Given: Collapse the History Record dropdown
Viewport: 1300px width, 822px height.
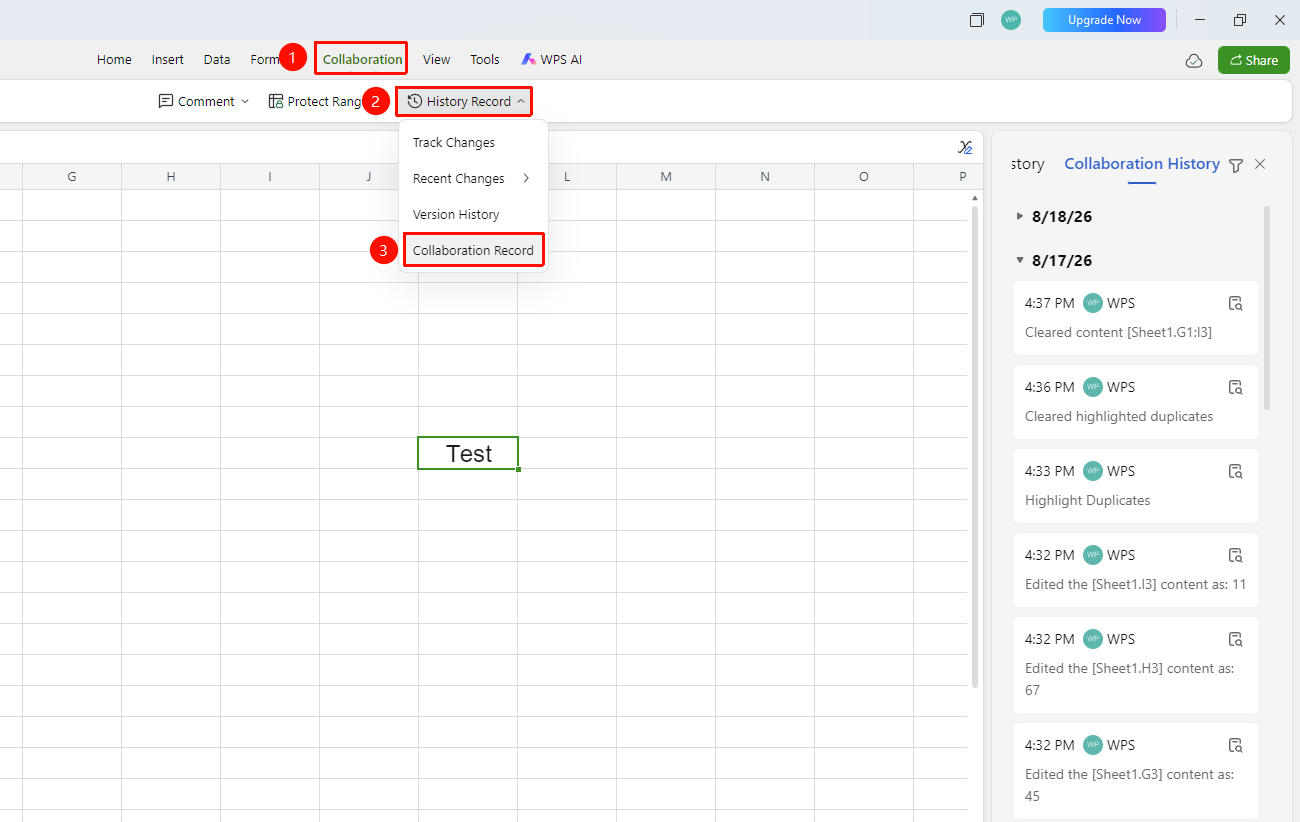Looking at the screenshot, I should pyautogui.click(x=521, y=102).
